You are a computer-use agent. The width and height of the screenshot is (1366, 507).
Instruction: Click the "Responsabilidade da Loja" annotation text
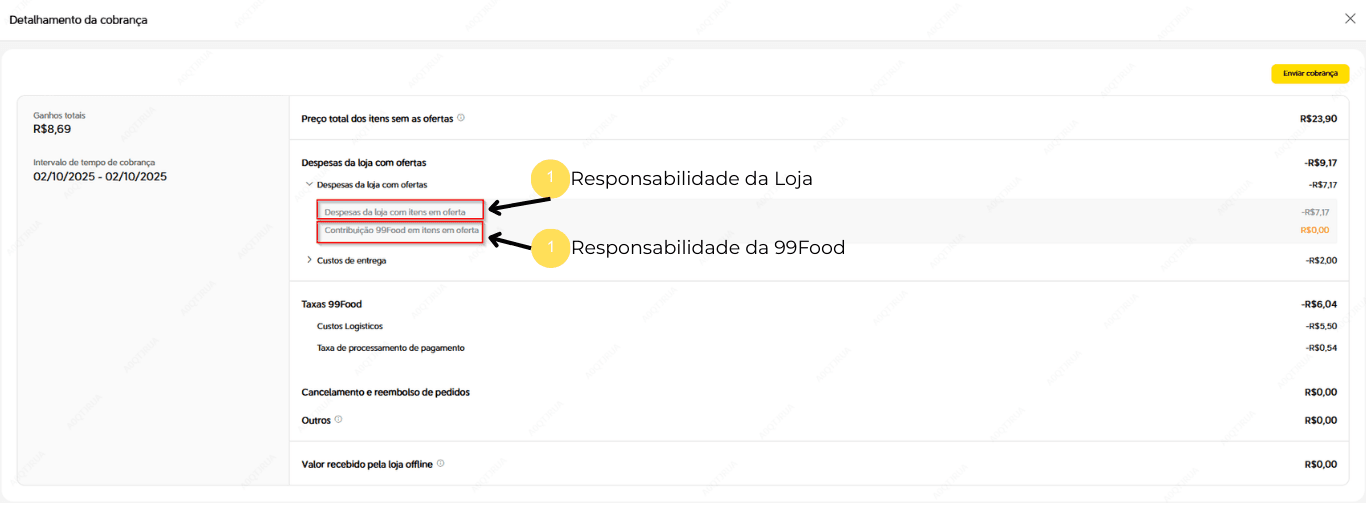(691, 180)
